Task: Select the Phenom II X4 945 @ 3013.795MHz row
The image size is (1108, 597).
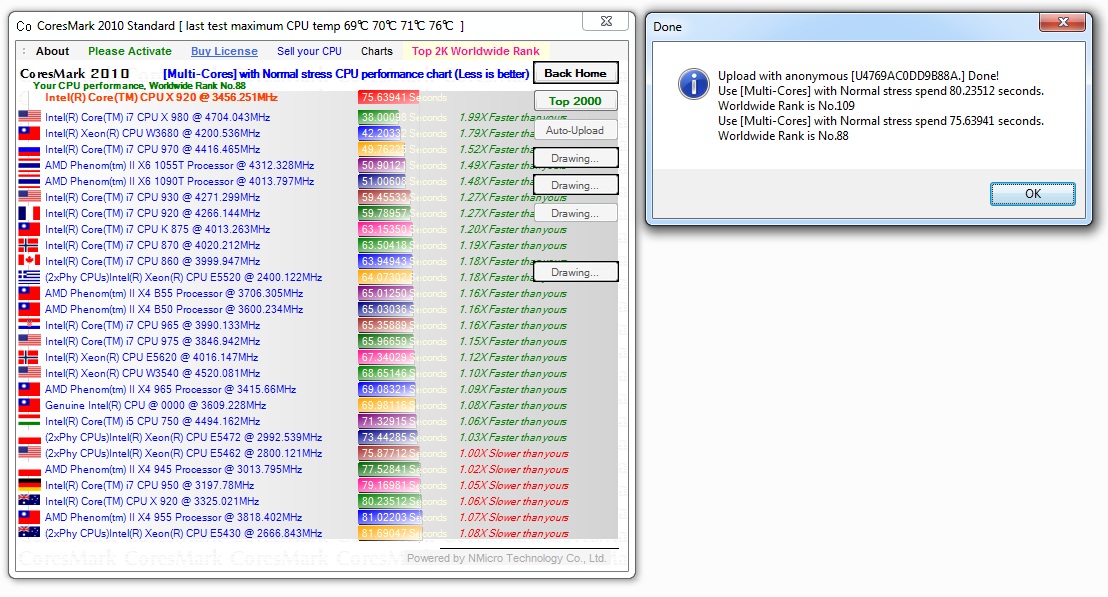Action: click(x=173, y=469)
